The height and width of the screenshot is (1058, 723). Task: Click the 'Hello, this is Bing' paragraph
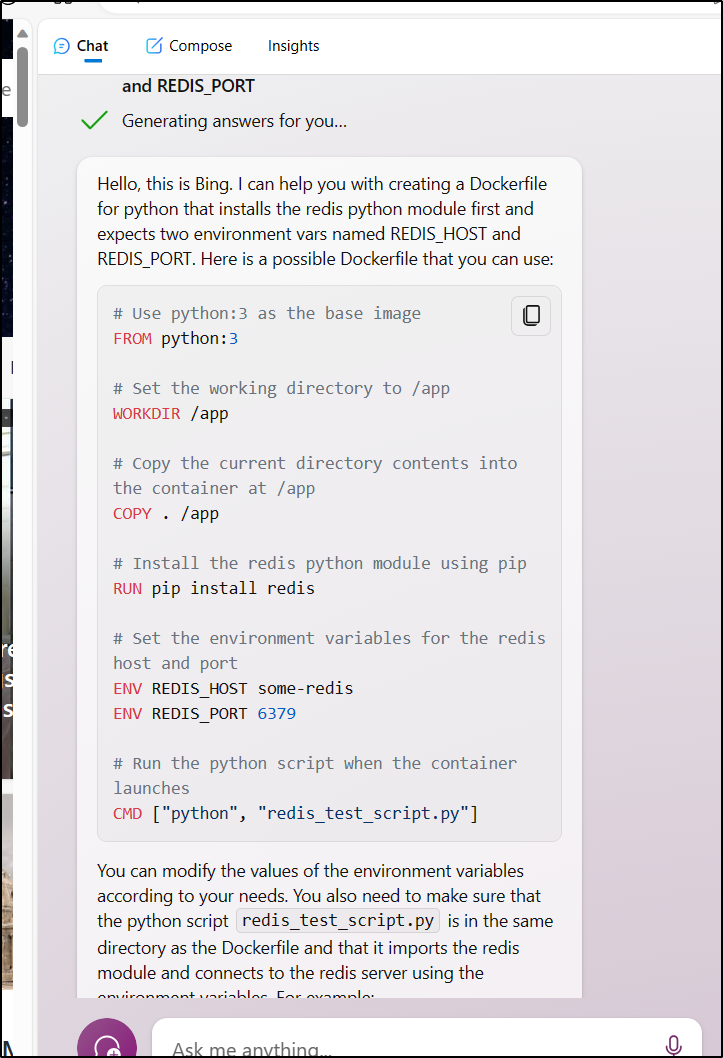tap(326, 221)
